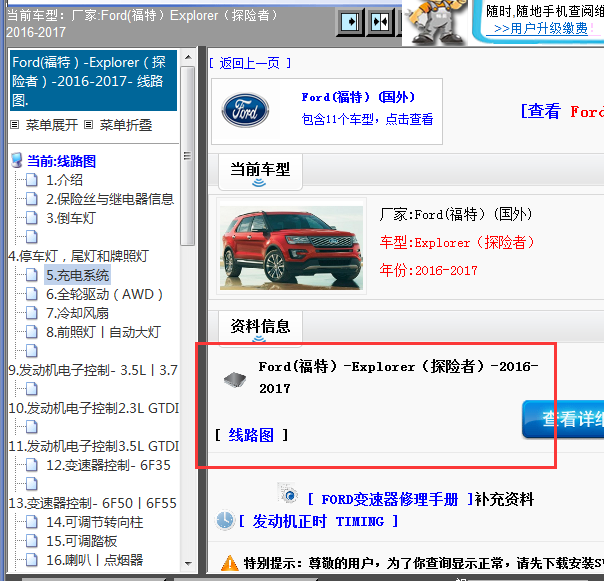Click page icon above 4.停车灯 entry

point(32,237)
